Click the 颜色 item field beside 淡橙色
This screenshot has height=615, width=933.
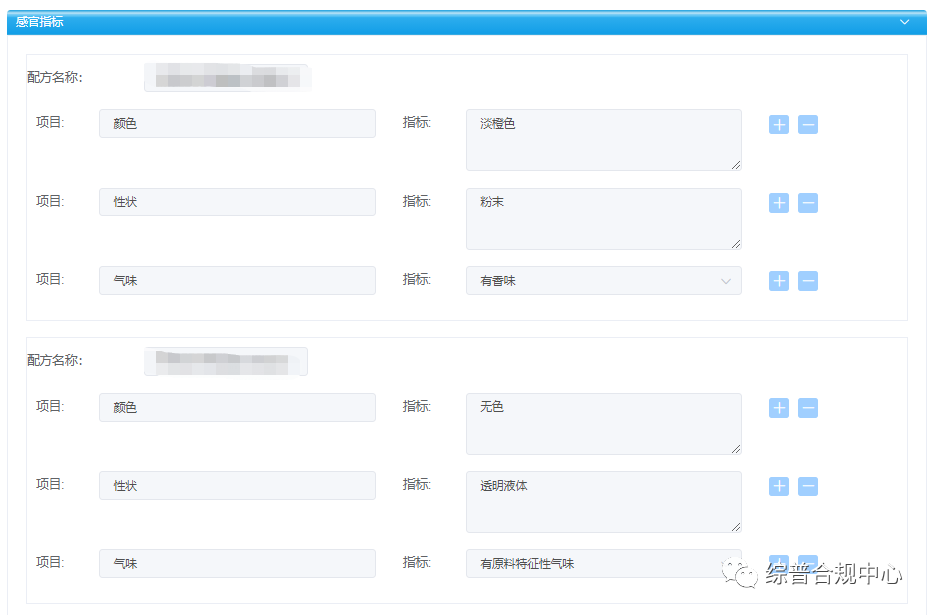click(237, 124)
